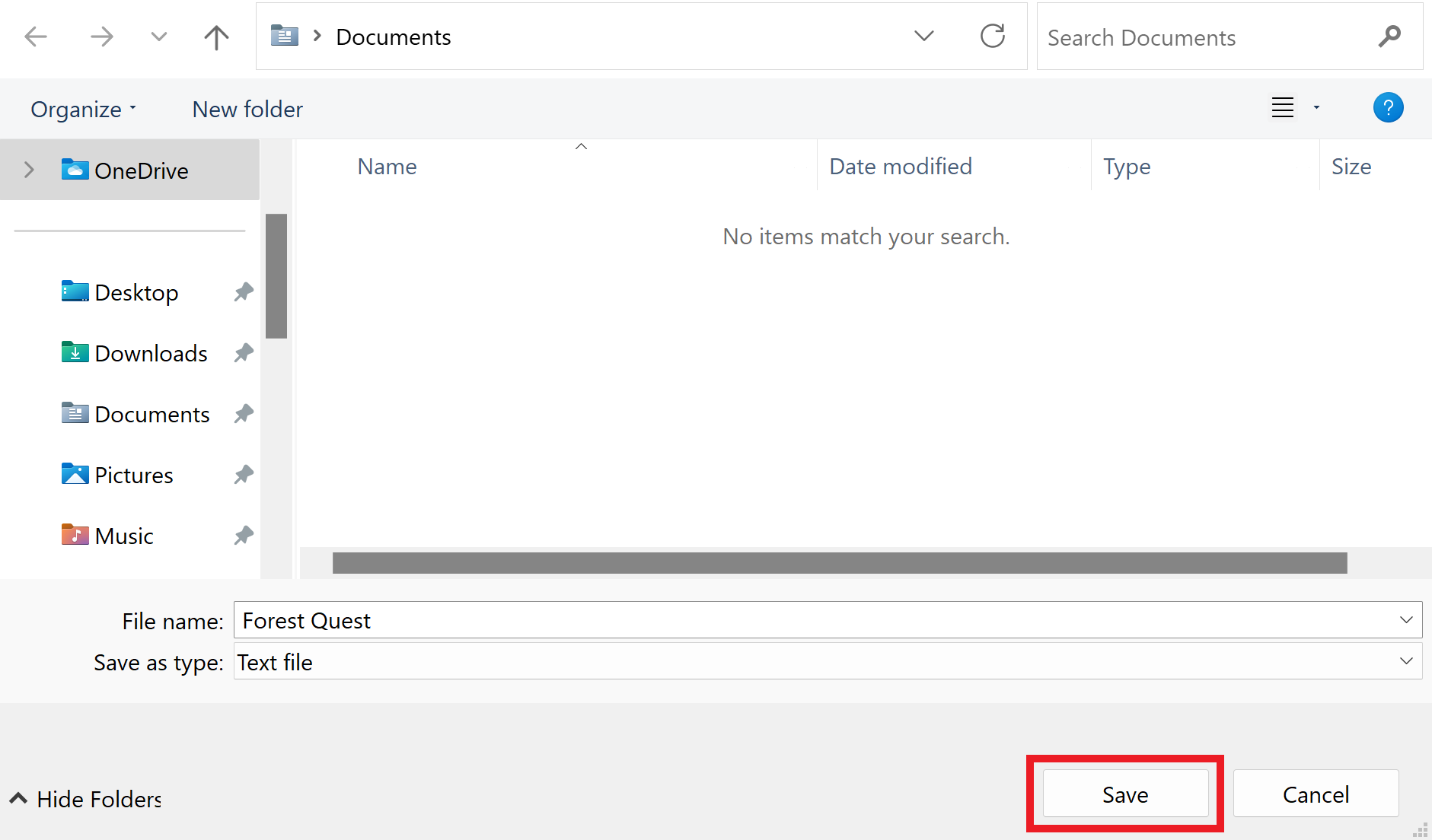
Task: Expand the address bar dropdown
Action: pos(923,36)
